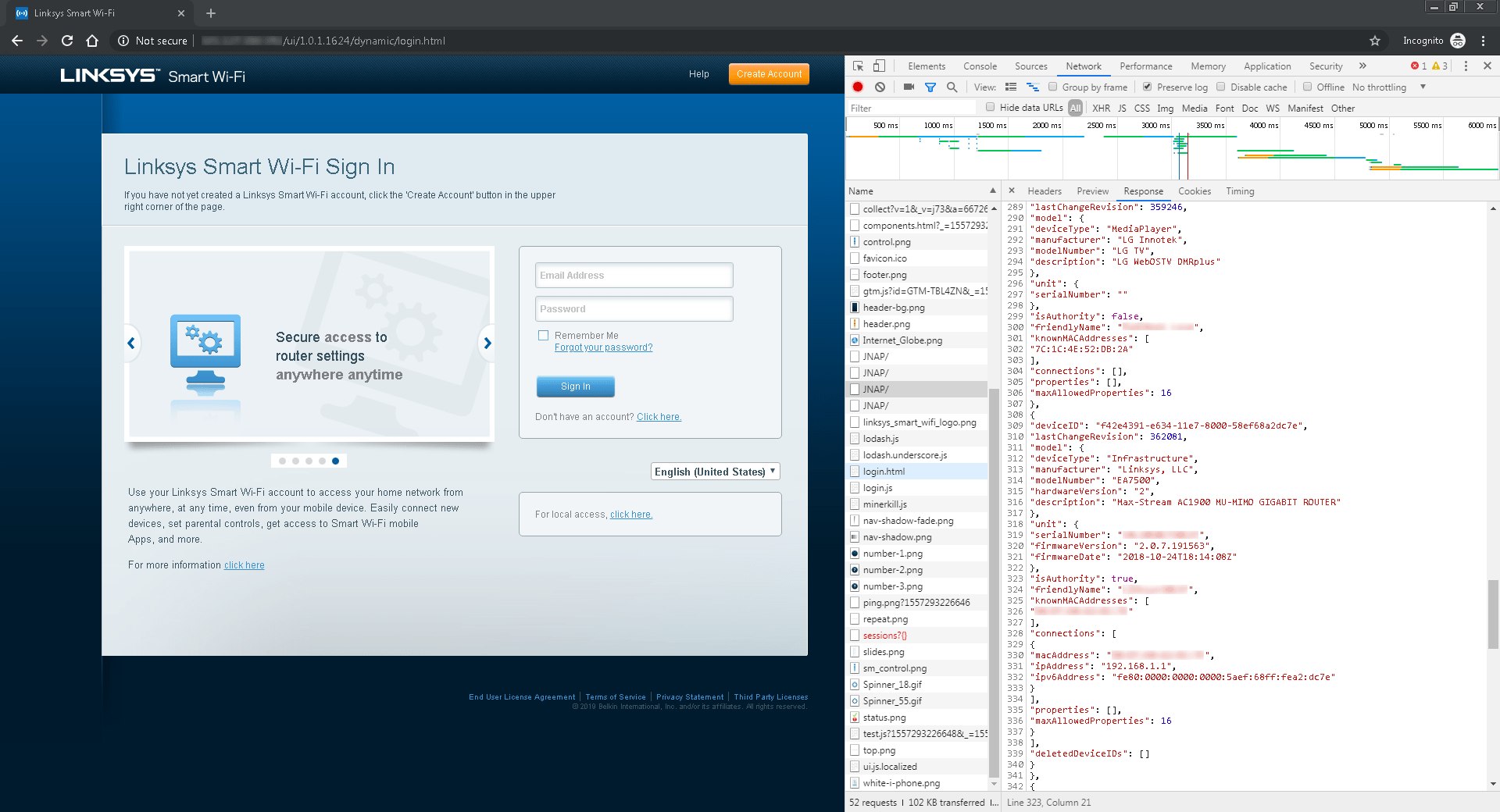The height and width of the screenshot is (812, 1500).
Task: Open Chrome's three-dot menu
Action: 1483,41
